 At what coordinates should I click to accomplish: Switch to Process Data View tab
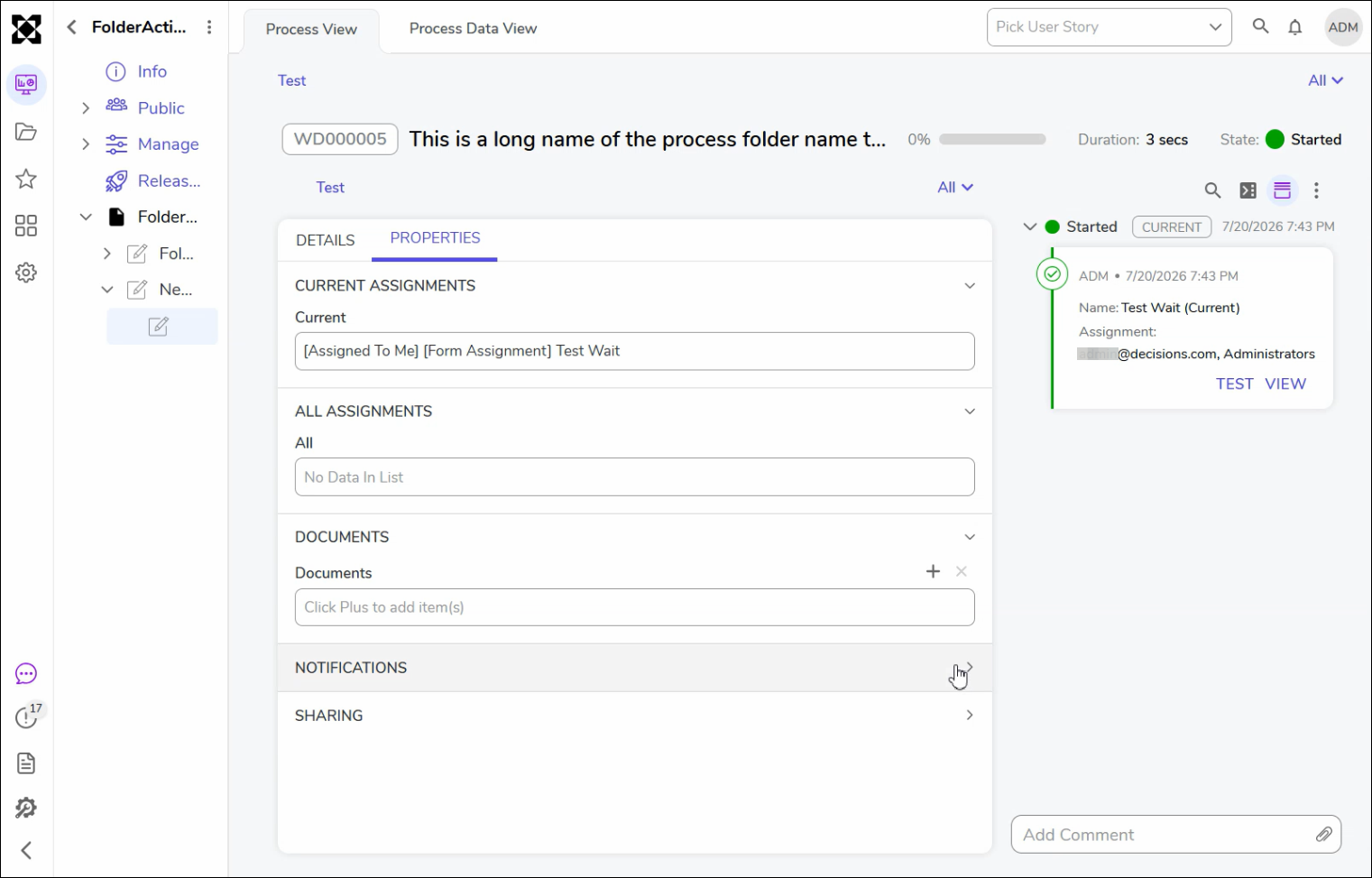tap(473, 29)
